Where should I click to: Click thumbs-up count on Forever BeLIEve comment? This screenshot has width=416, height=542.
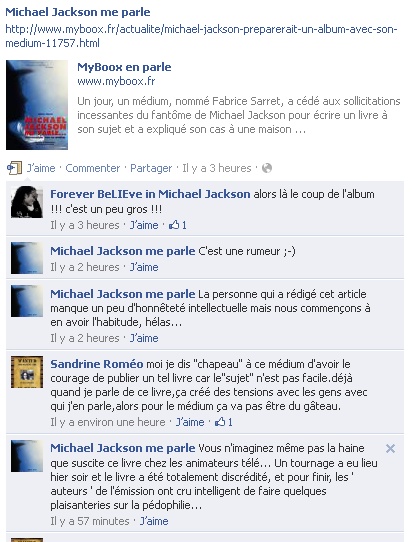(178, 225)
